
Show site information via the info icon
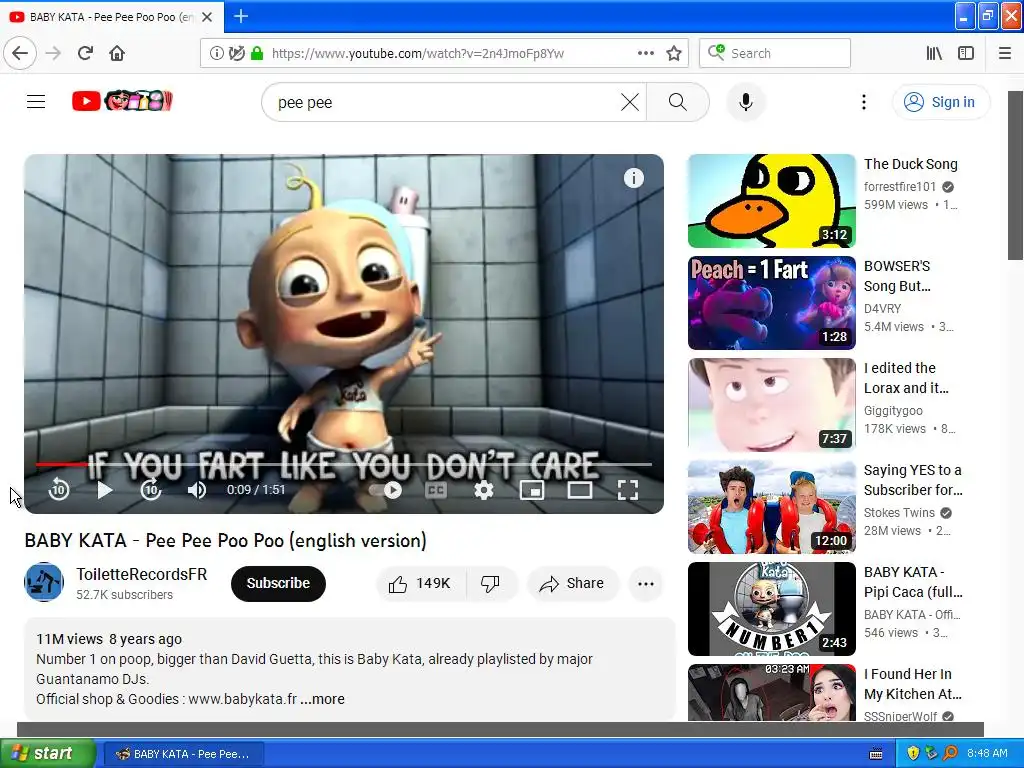[216, 53]
